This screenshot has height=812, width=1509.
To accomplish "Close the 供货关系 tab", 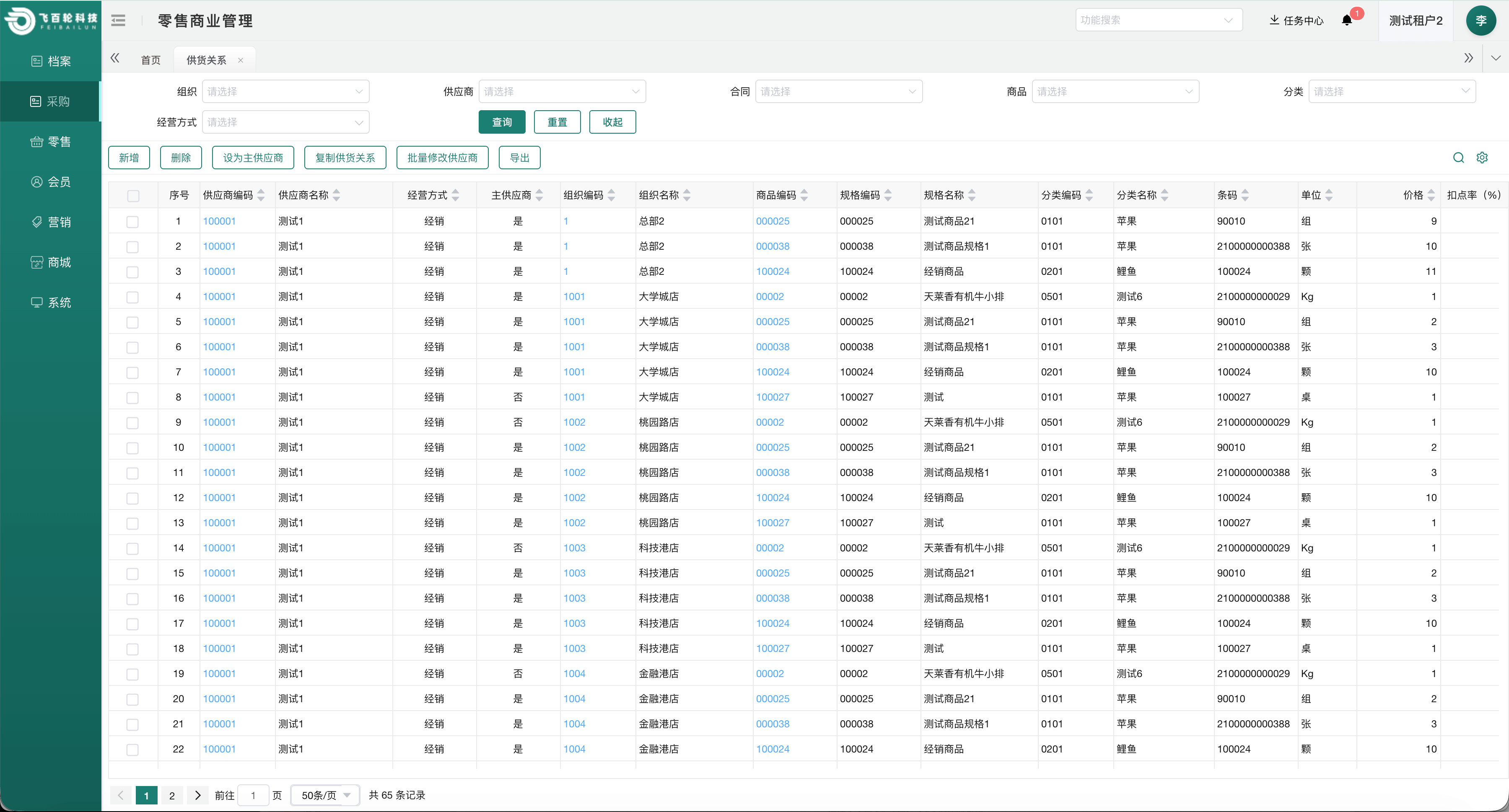I will [241, 60].
